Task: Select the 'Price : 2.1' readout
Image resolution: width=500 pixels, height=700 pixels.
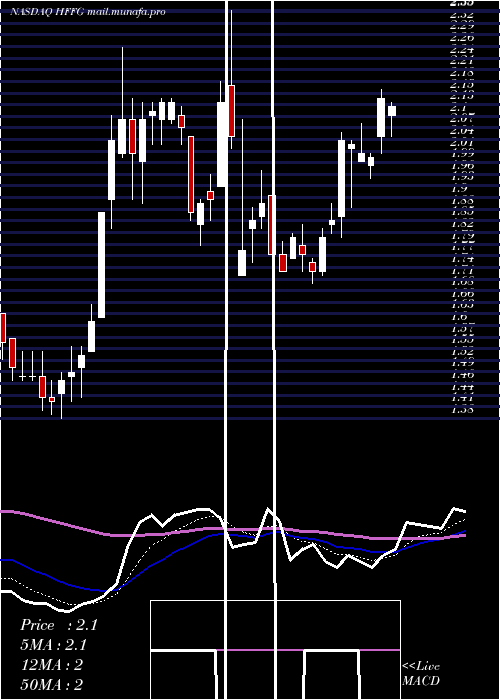Action: pyautogui.click(x=58, y=625)
